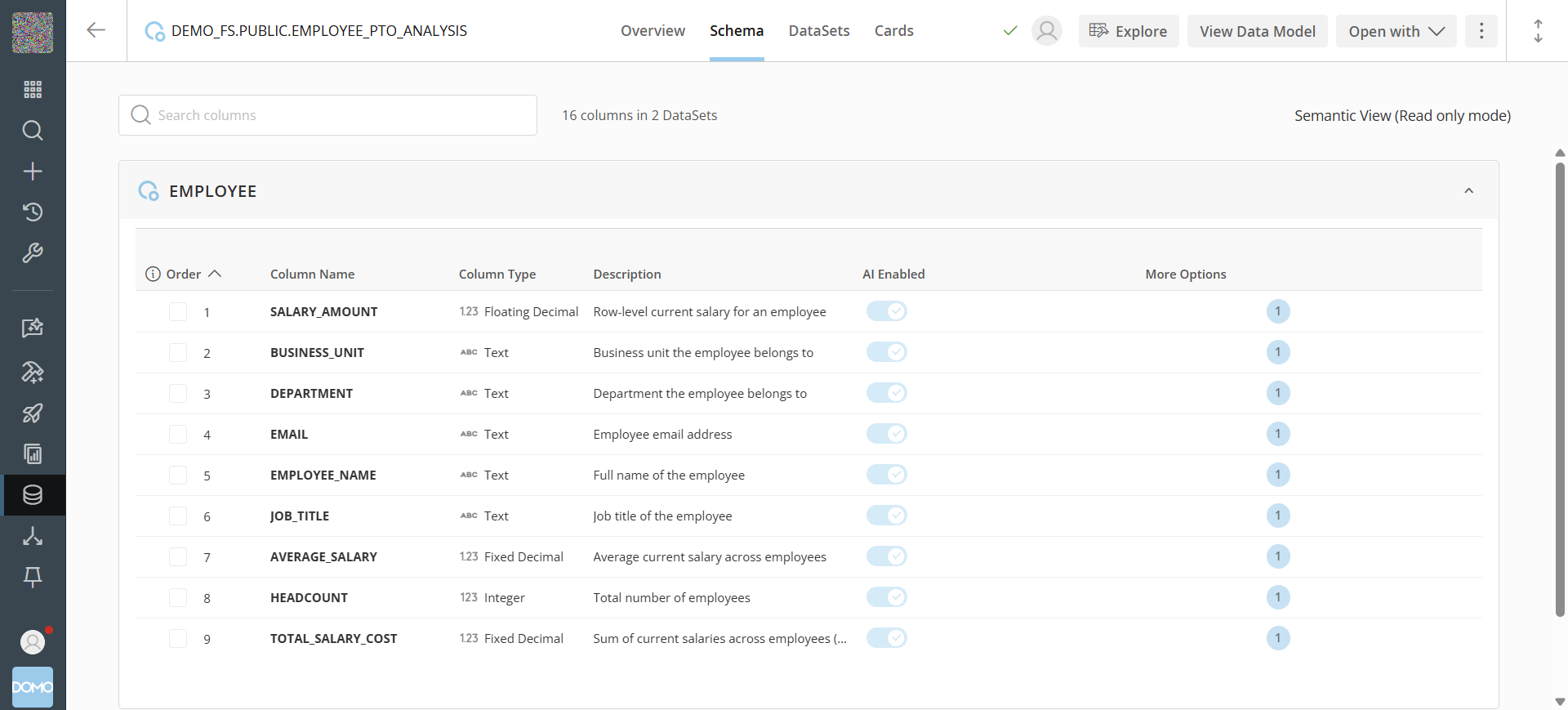Check the TOTAL_SALARY_COST row checkbox
1568x710 pixels.
click(x=178, y=638)
